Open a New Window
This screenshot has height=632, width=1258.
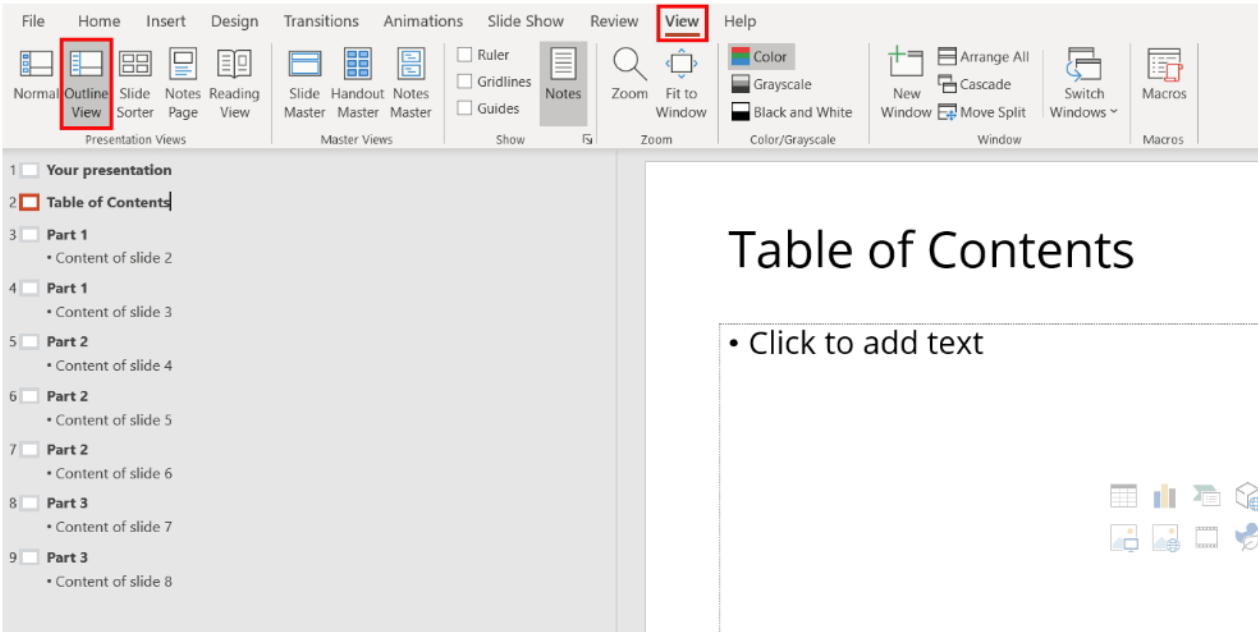(x=906, y=80)
